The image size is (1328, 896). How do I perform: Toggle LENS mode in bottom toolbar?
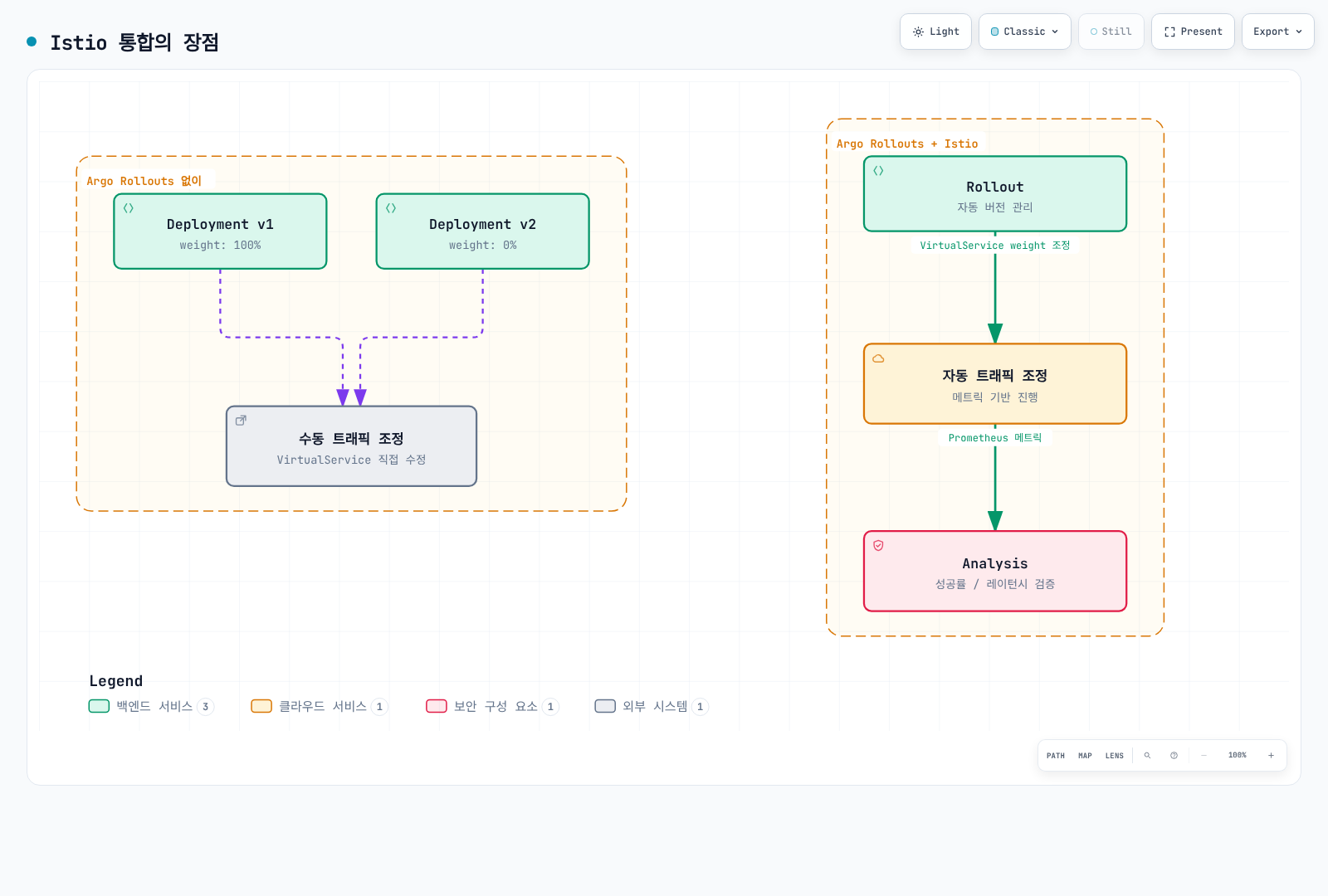(1115, 756)
